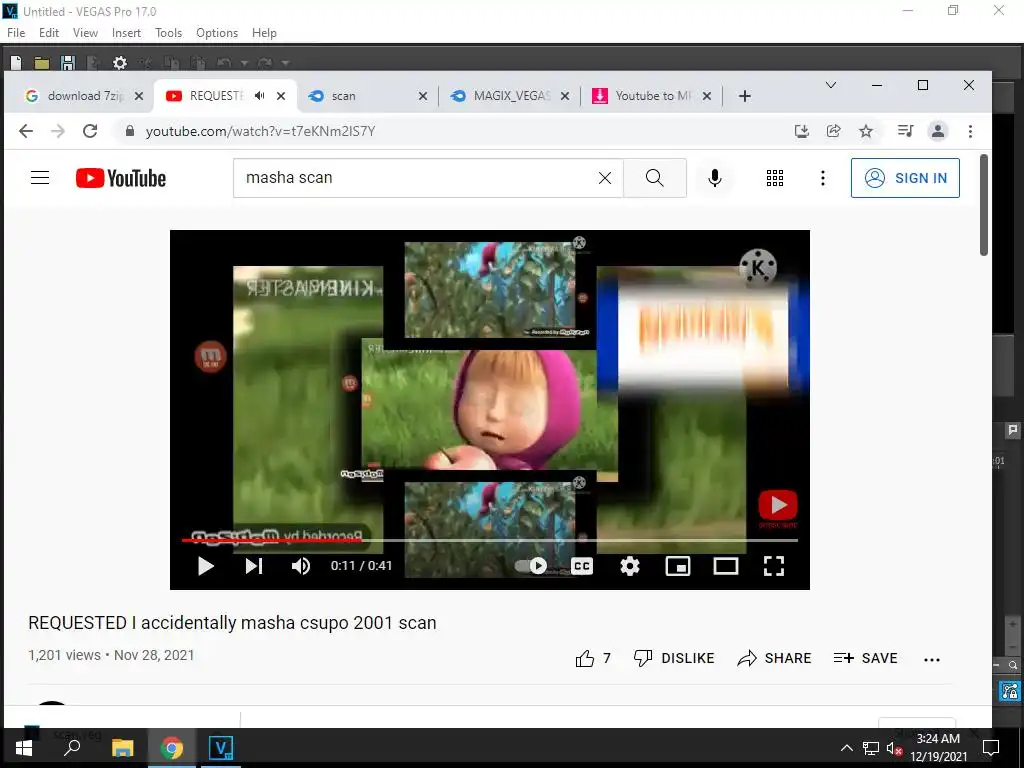Bookmark this page with the star icon
This screenshot has height=768, width=1024.
click(x=865, y=131)
